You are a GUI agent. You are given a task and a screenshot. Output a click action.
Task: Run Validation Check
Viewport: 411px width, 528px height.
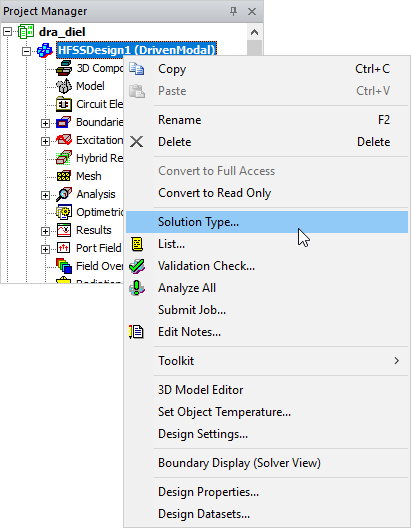(267, 266)
